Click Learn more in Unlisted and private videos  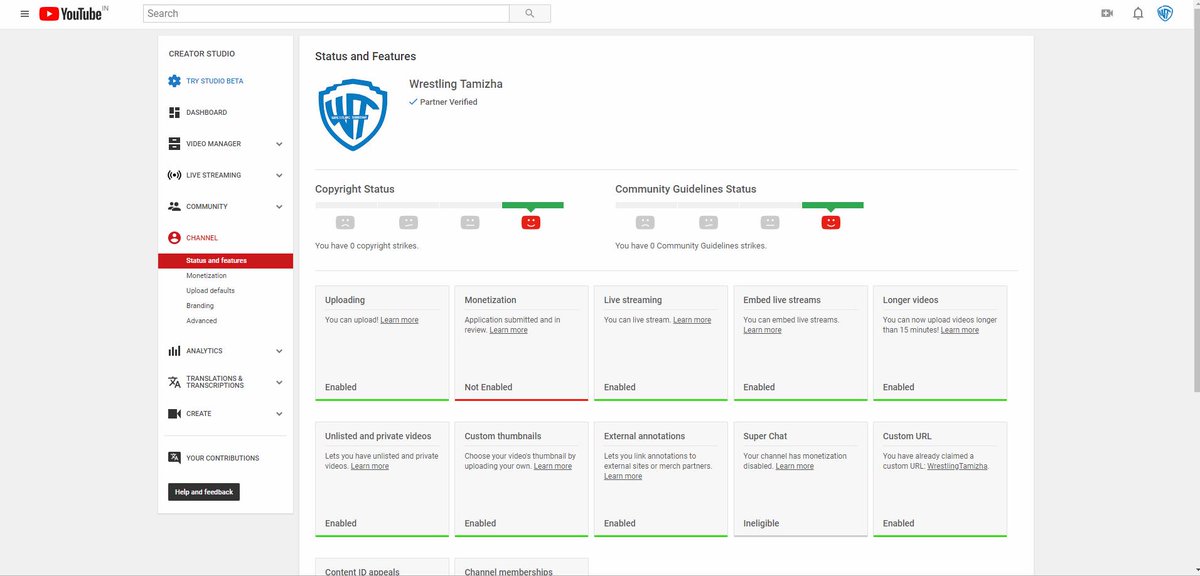[x=369, y=466]
